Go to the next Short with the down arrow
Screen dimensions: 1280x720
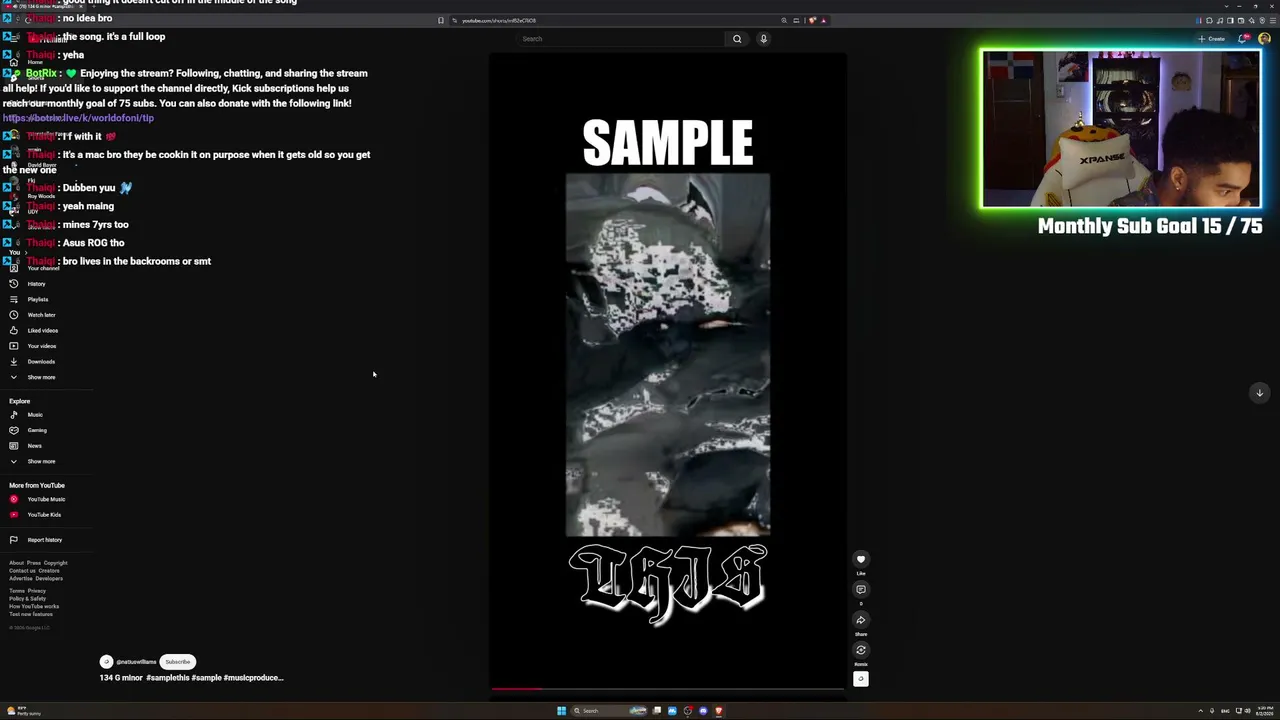click(x=1259, y=392)
